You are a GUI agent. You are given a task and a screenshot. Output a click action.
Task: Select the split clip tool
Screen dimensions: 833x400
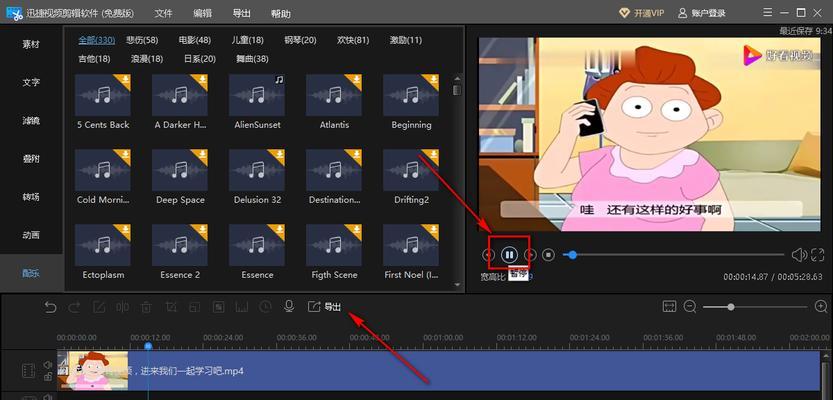[123, 307]
